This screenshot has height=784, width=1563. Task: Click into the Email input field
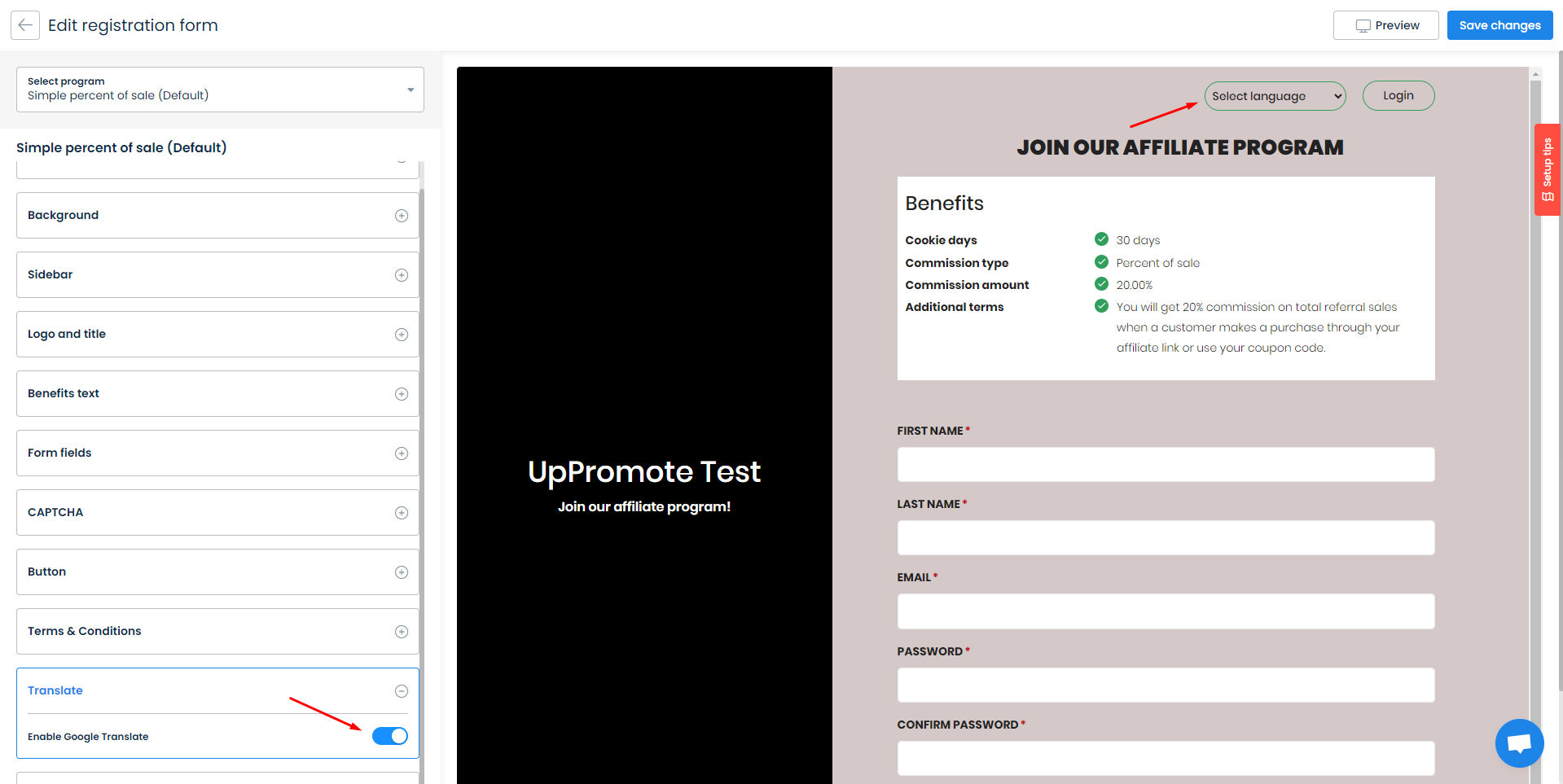1165,611
